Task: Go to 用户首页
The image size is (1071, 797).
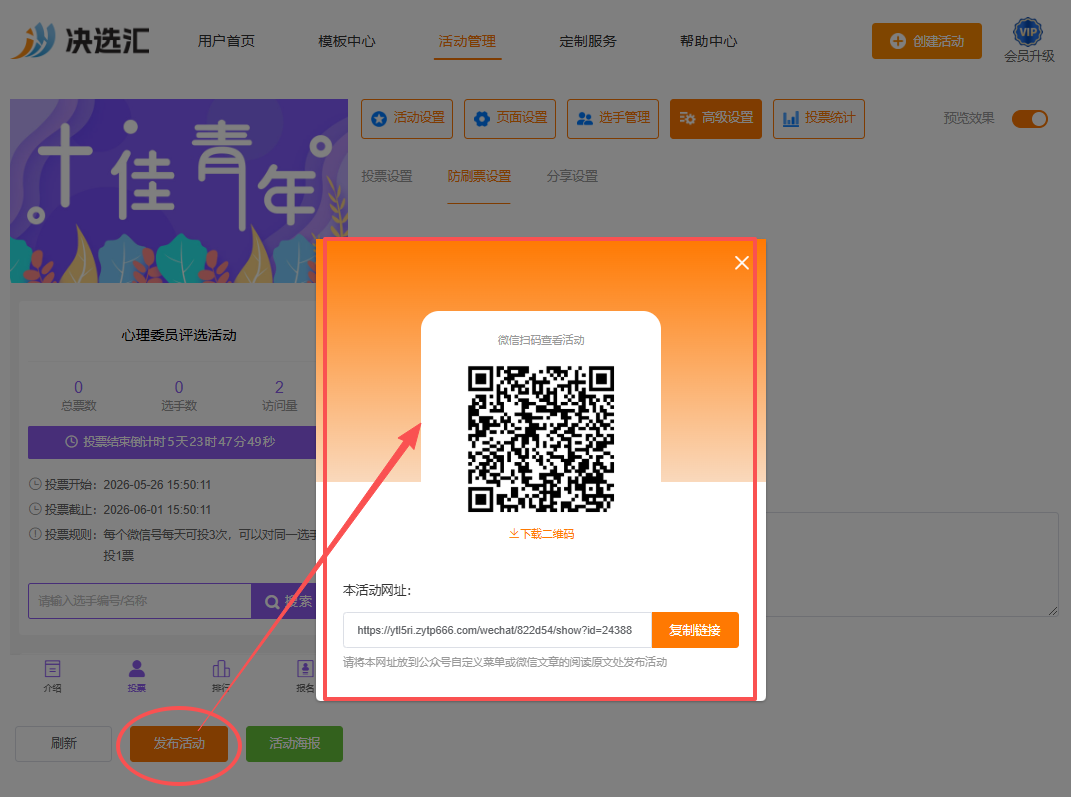Action: 226,41
